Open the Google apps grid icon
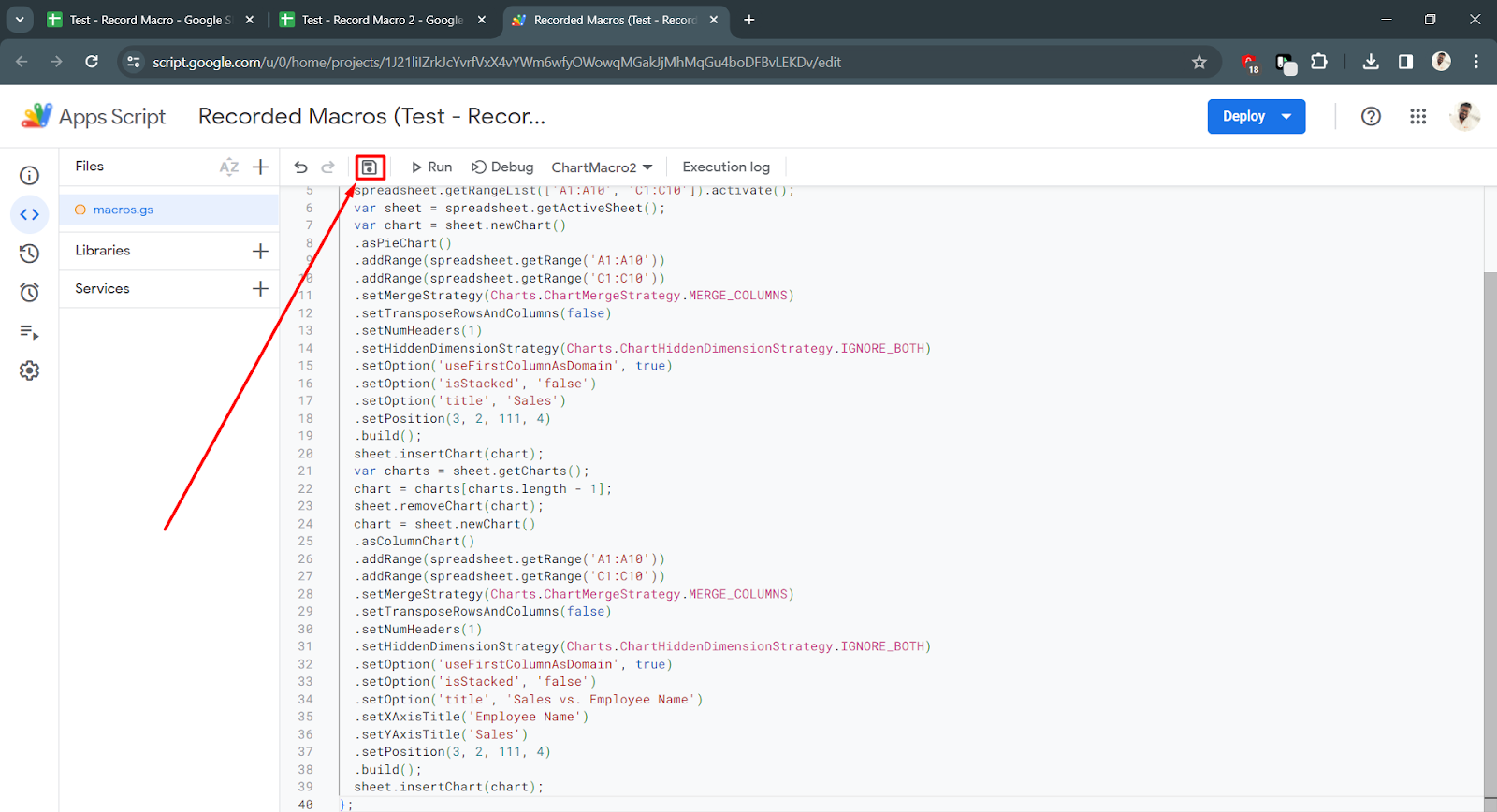1497x812 pixels. (1418, 117)
